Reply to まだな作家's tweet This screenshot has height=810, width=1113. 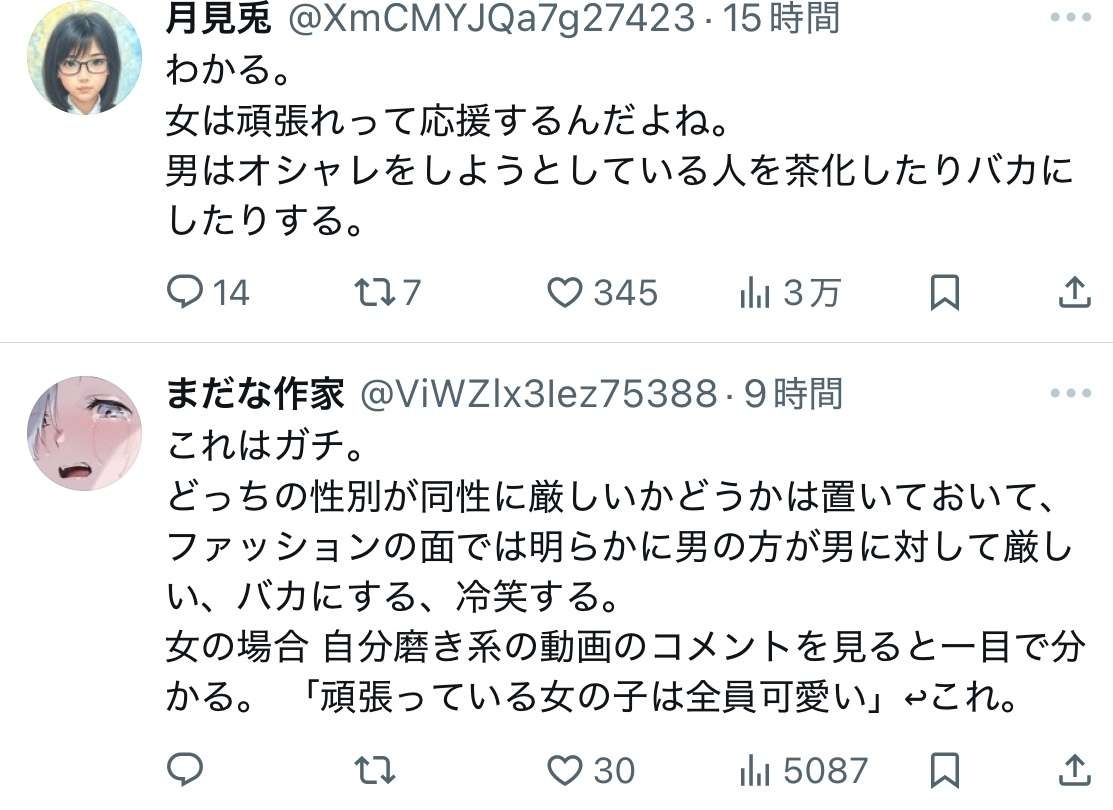pos(185,770)
